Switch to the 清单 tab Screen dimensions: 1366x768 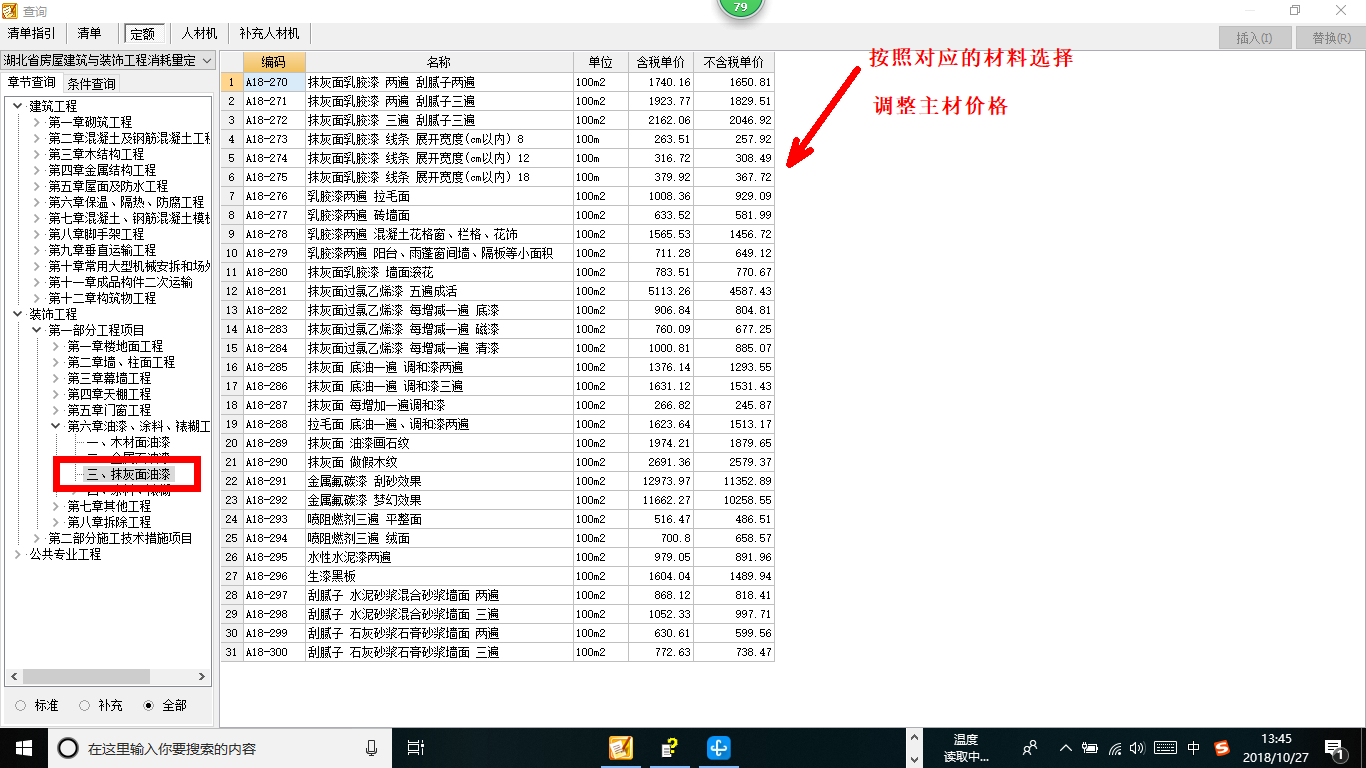point(90,34)
